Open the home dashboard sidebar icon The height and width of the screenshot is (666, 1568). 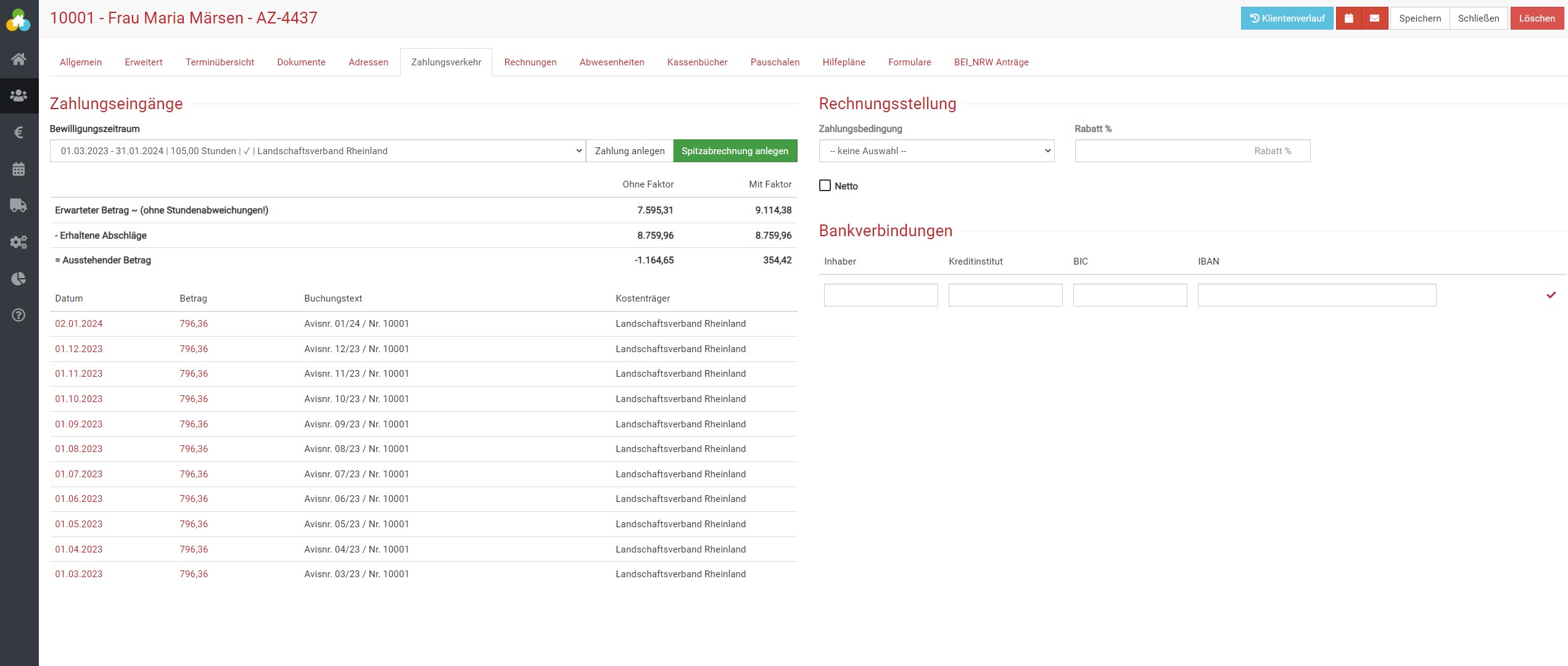[19, 59]
